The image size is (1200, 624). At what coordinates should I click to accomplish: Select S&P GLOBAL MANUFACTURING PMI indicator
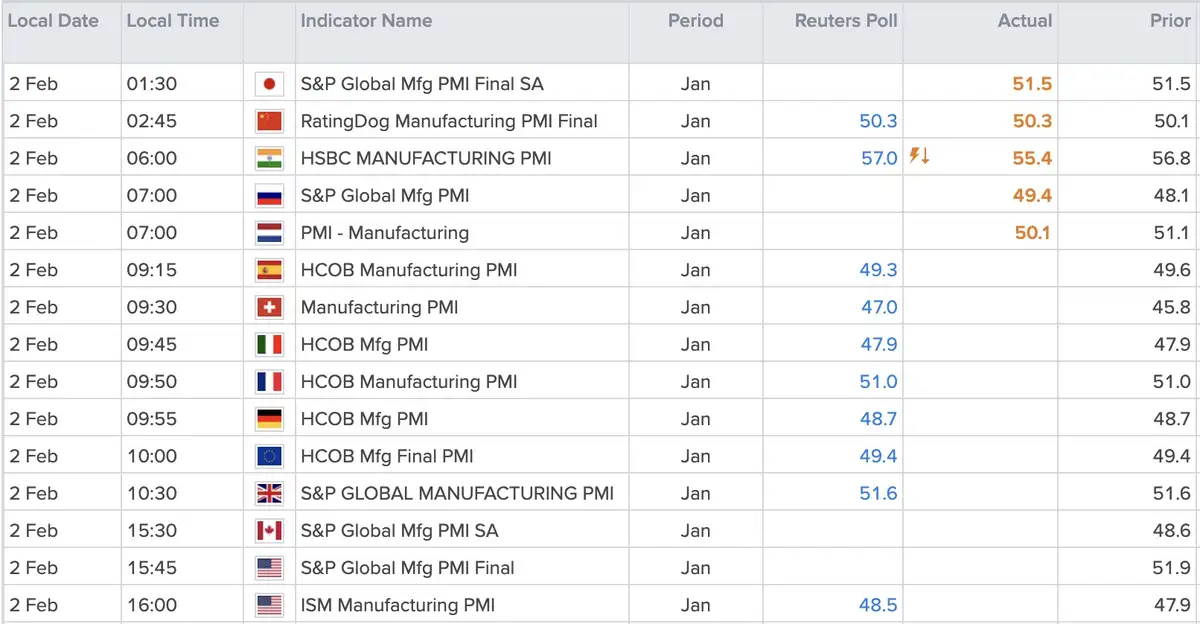pyautogui.click(x=457, y=493)
